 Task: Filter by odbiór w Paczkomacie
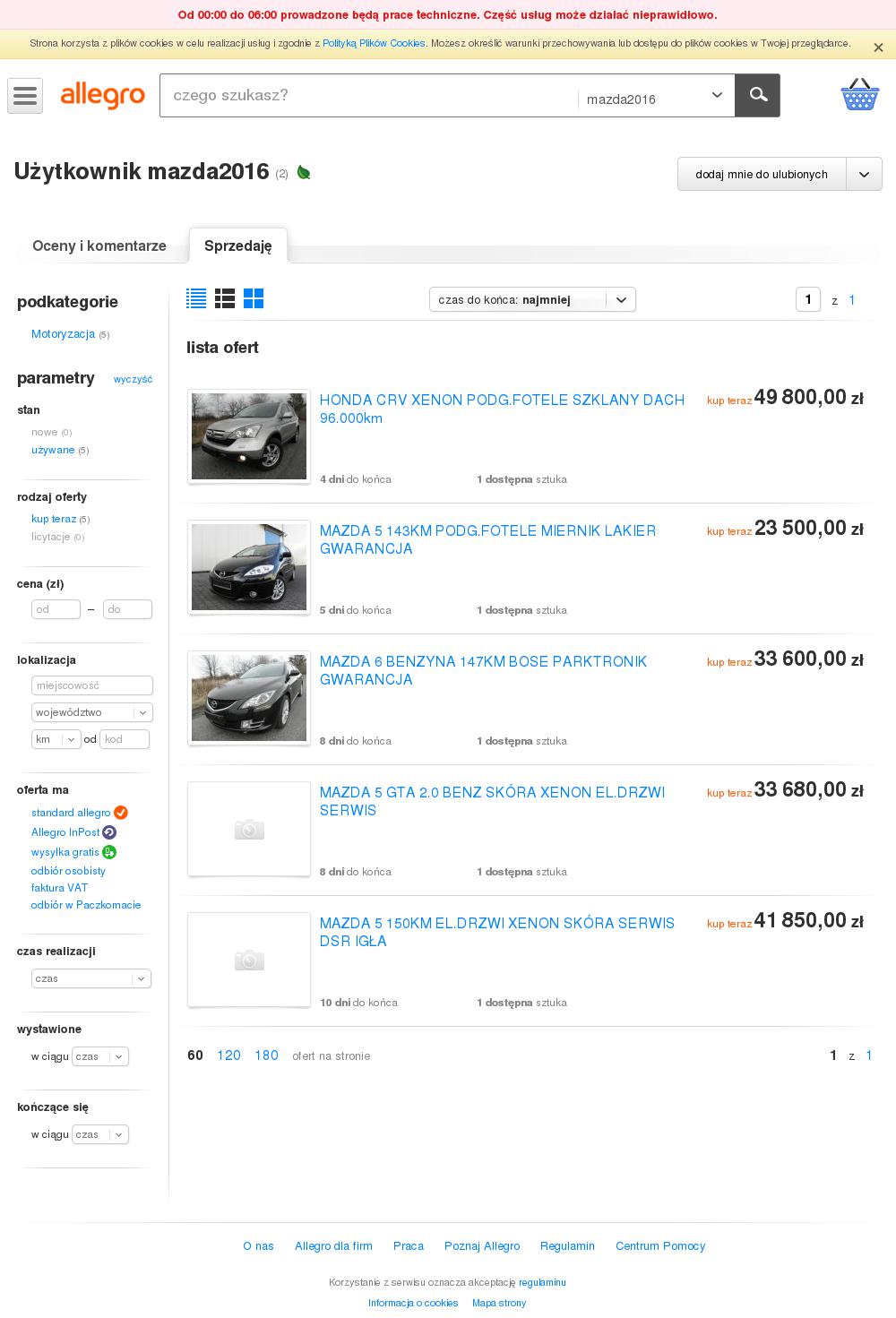pos(86,905)
